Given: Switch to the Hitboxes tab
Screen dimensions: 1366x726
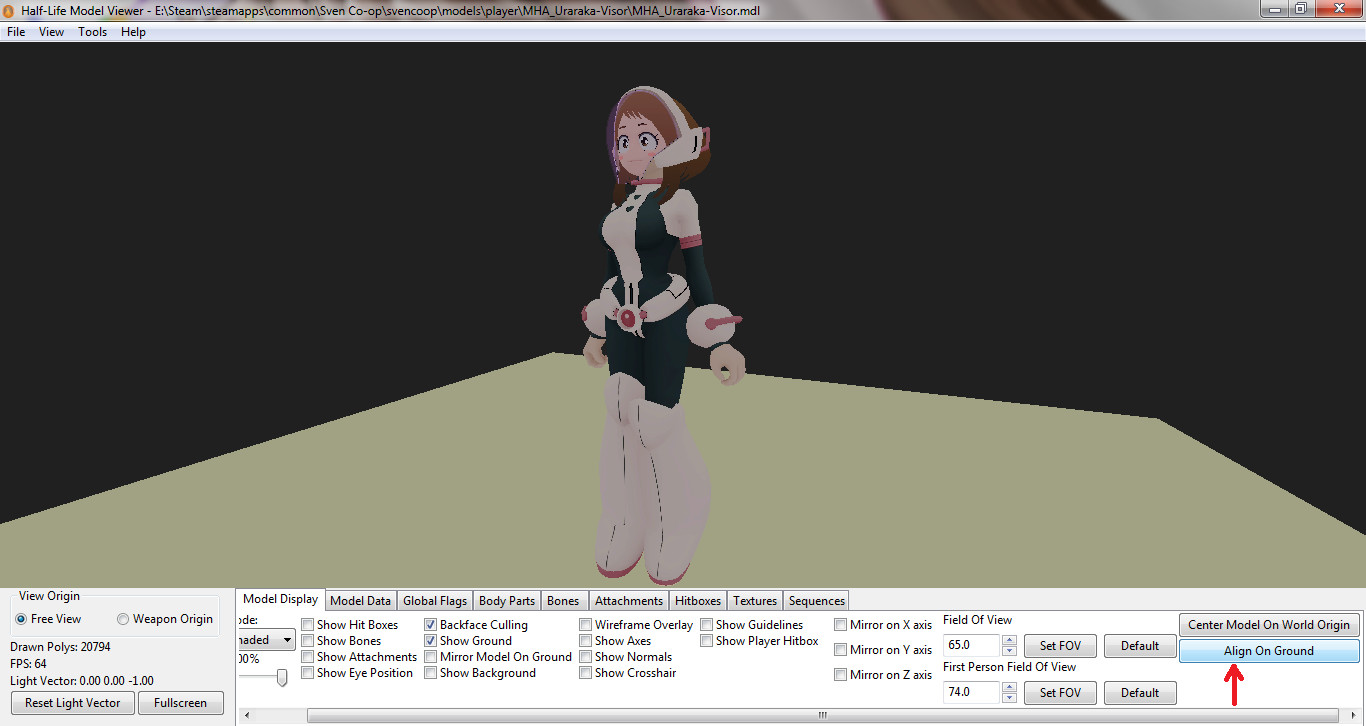Looking at the screenshot, I should point(698,601).
